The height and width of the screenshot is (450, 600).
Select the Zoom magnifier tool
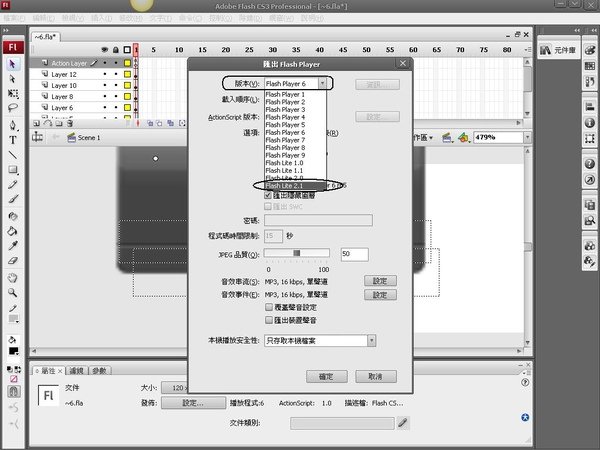[x=13, y=293]
